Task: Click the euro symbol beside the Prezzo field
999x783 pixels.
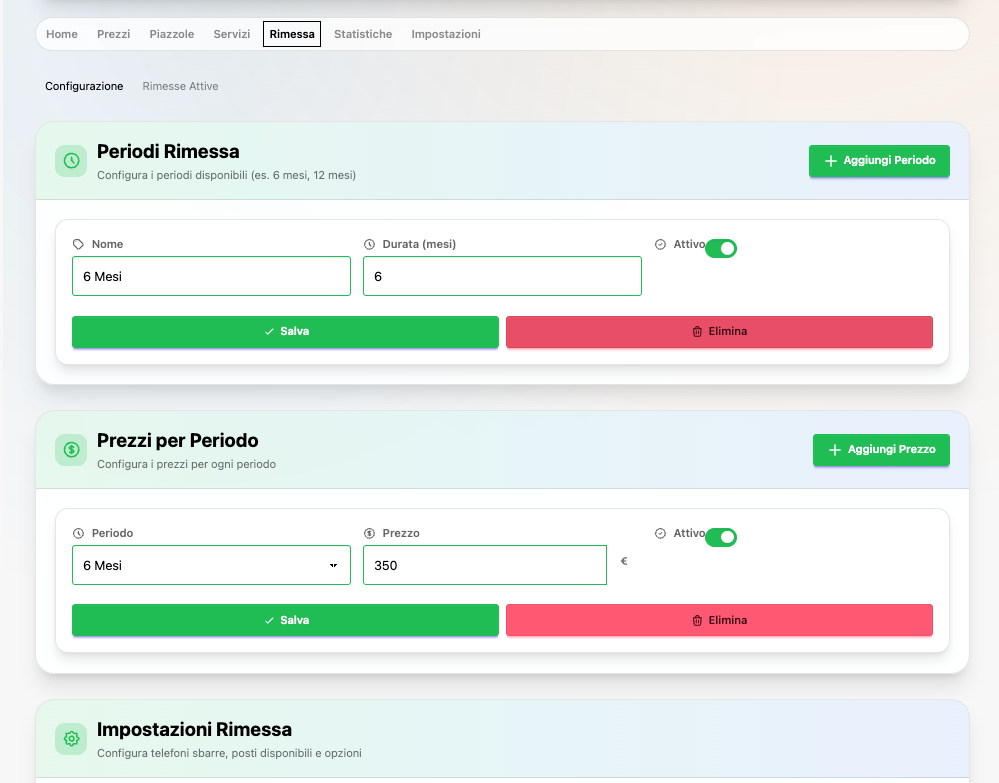Action: tap(623, 561)
